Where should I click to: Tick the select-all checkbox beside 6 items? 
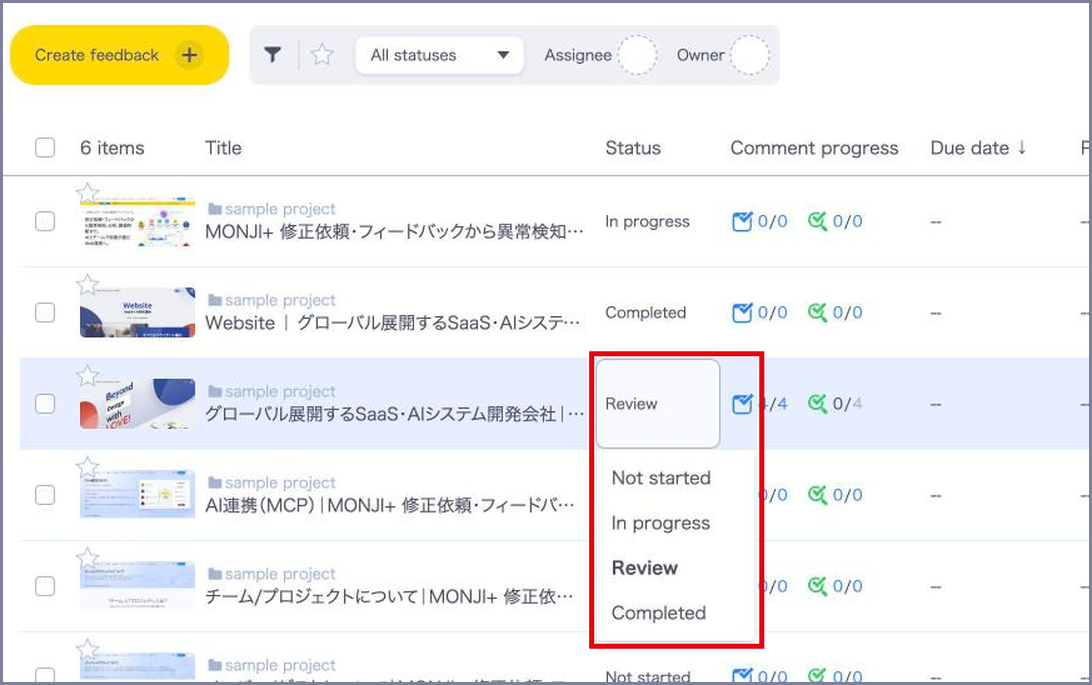pyautogui.click(x=45, y=148)
